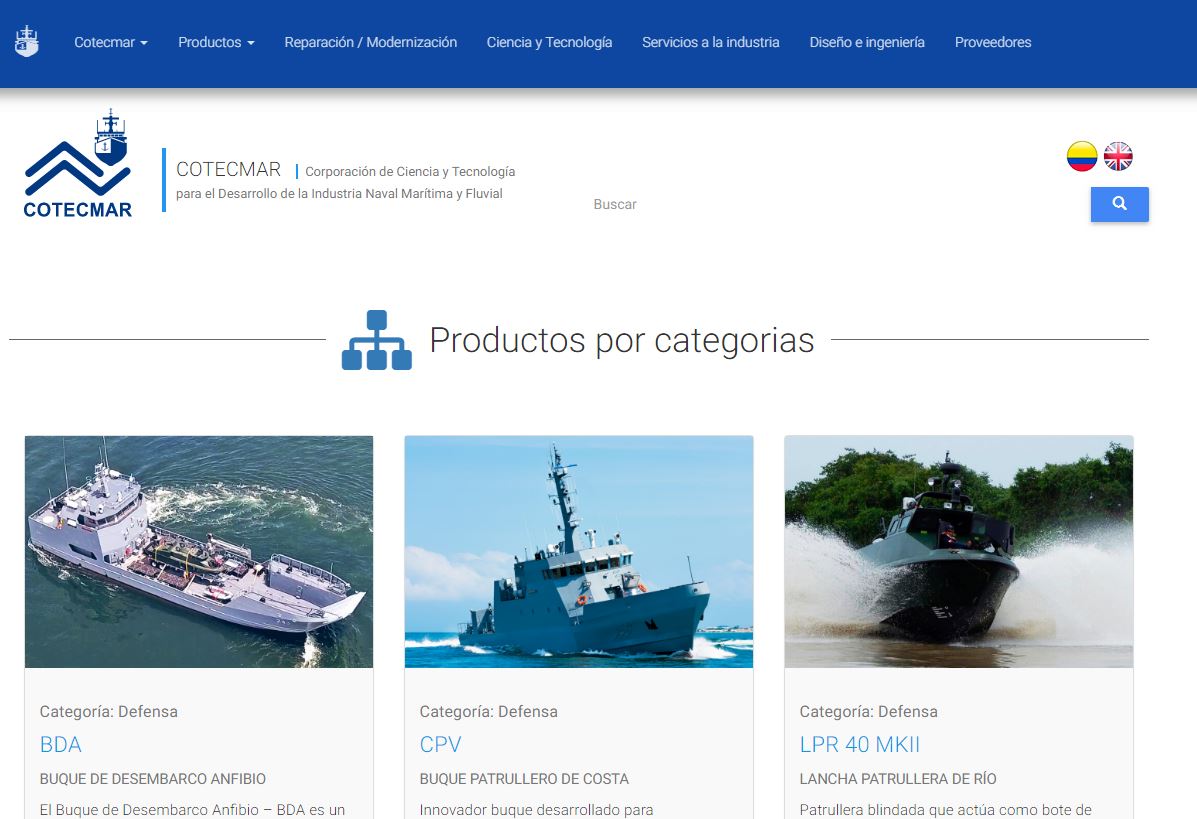Open the Productos dropdown menu
The height and width of the screenshot is (819, 1197).
pyautogui.click(x=216, y=42)
